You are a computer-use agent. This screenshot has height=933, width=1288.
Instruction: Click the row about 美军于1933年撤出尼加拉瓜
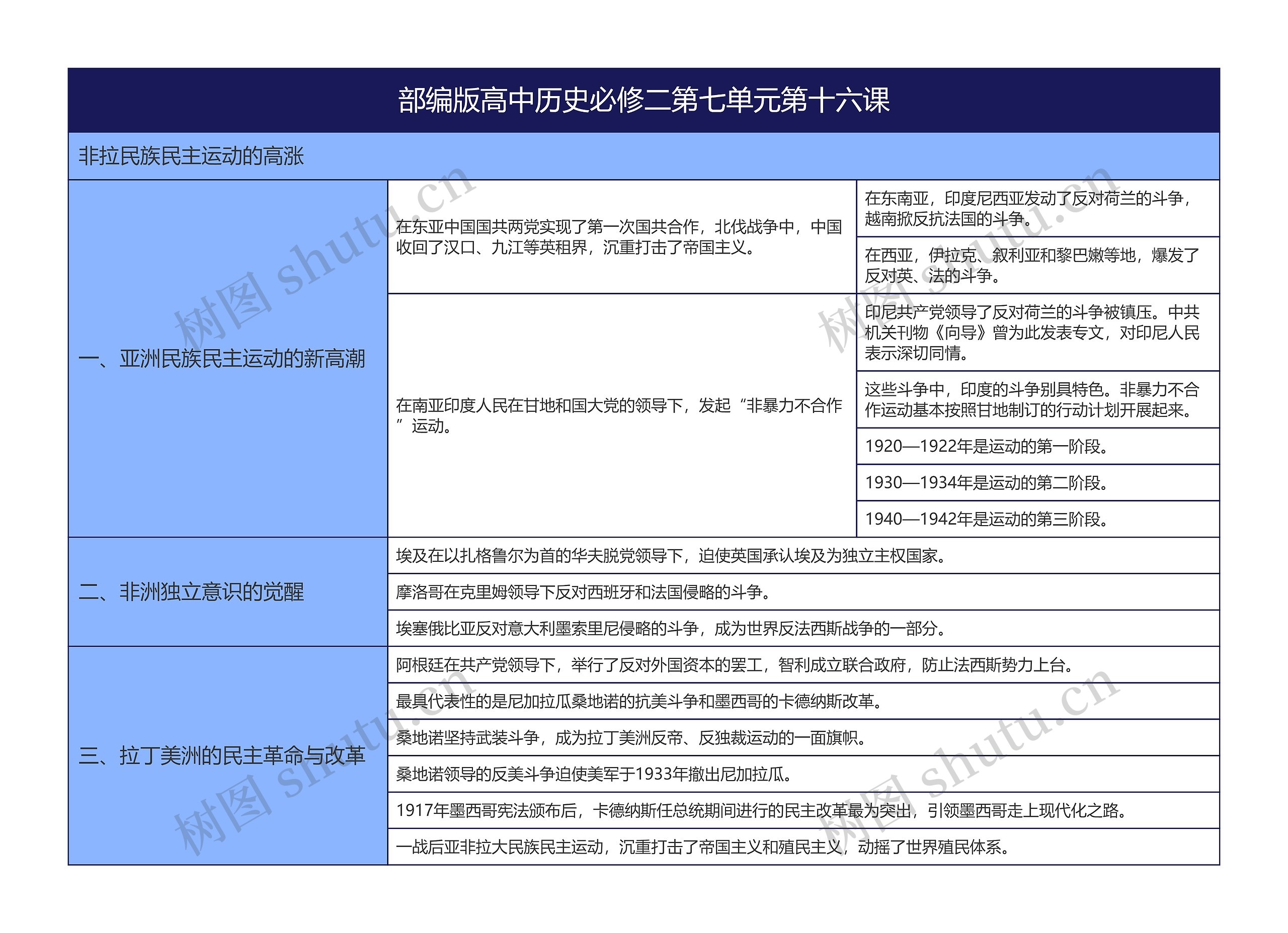(x=803, y=774)
